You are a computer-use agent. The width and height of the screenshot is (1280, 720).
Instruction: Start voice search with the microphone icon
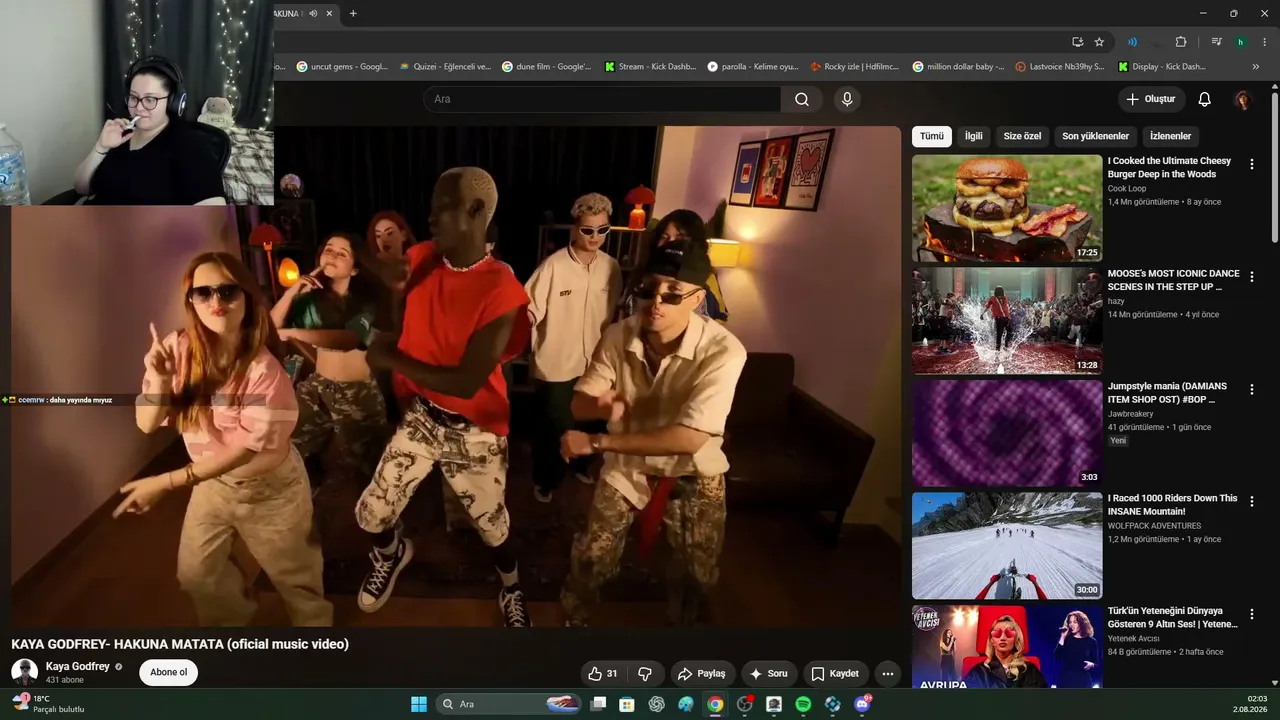(847, 99)
